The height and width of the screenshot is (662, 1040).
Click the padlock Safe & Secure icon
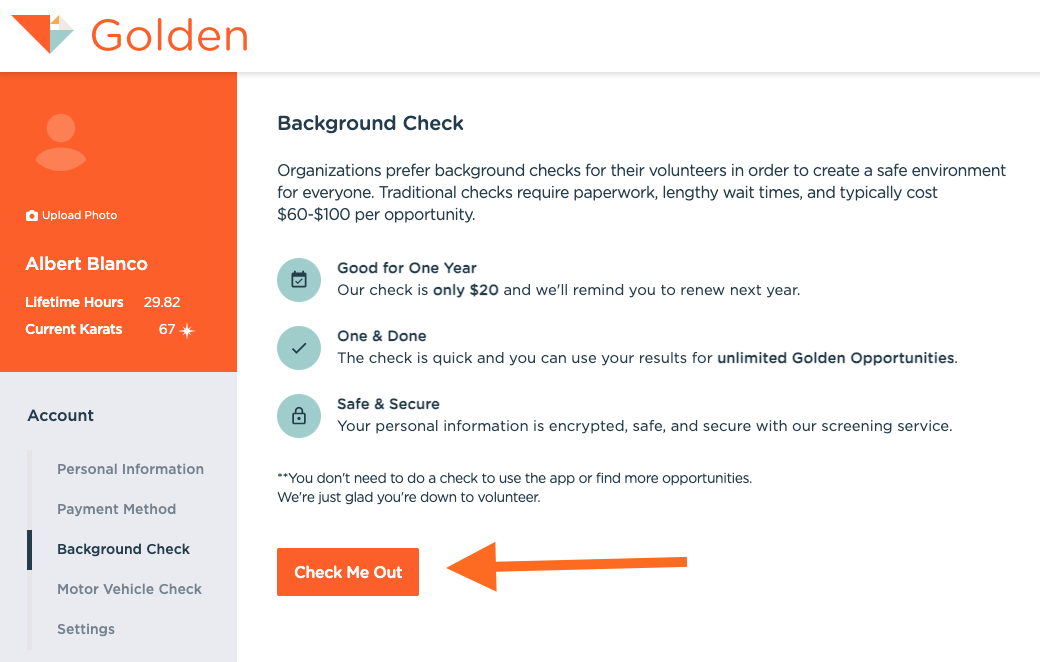(x=298, y=416)
